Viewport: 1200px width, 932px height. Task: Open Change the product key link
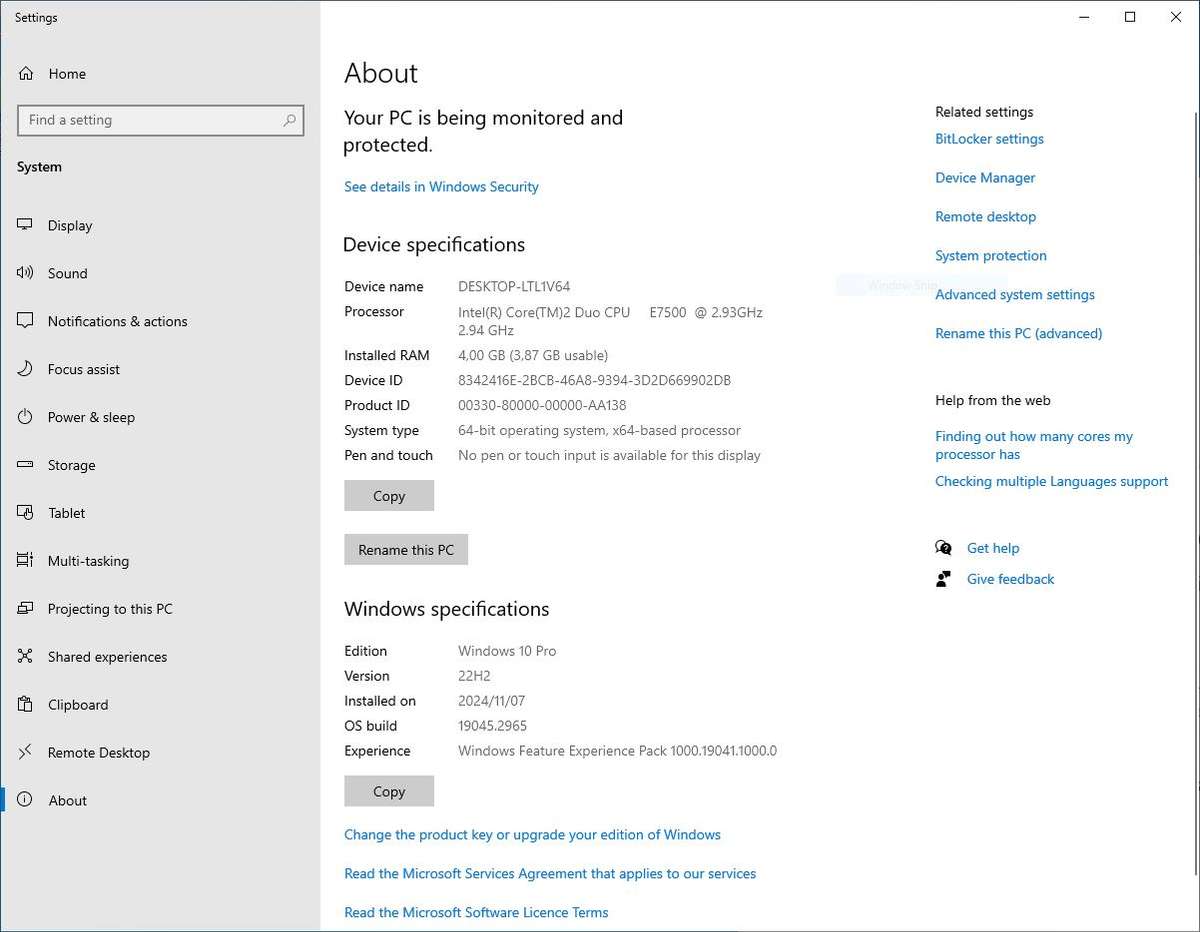532,834
